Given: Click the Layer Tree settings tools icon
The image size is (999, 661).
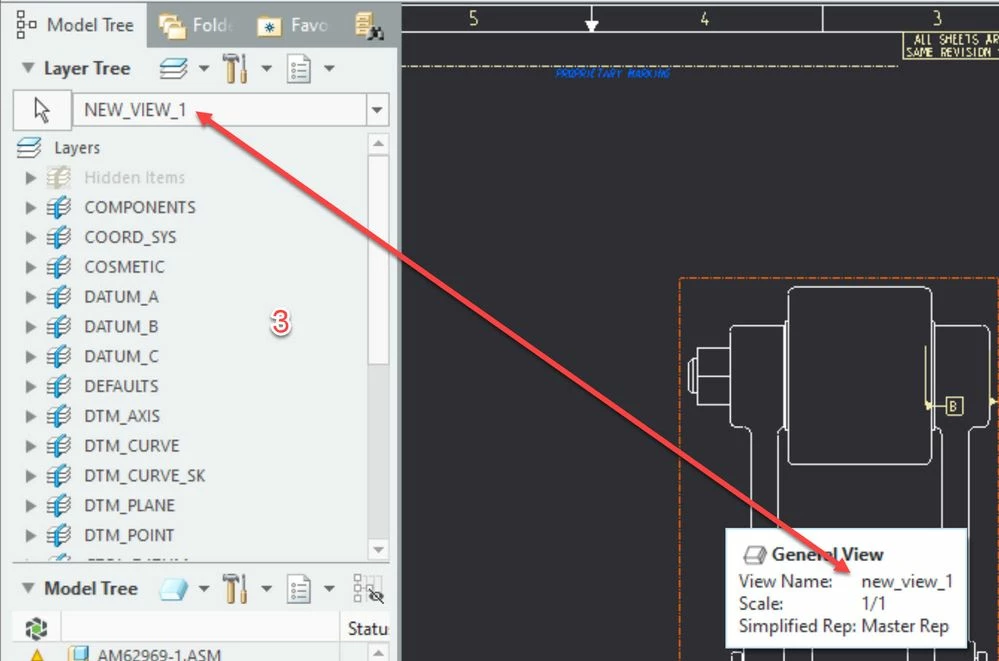Looking at the screenshot, I should (235, 68).
